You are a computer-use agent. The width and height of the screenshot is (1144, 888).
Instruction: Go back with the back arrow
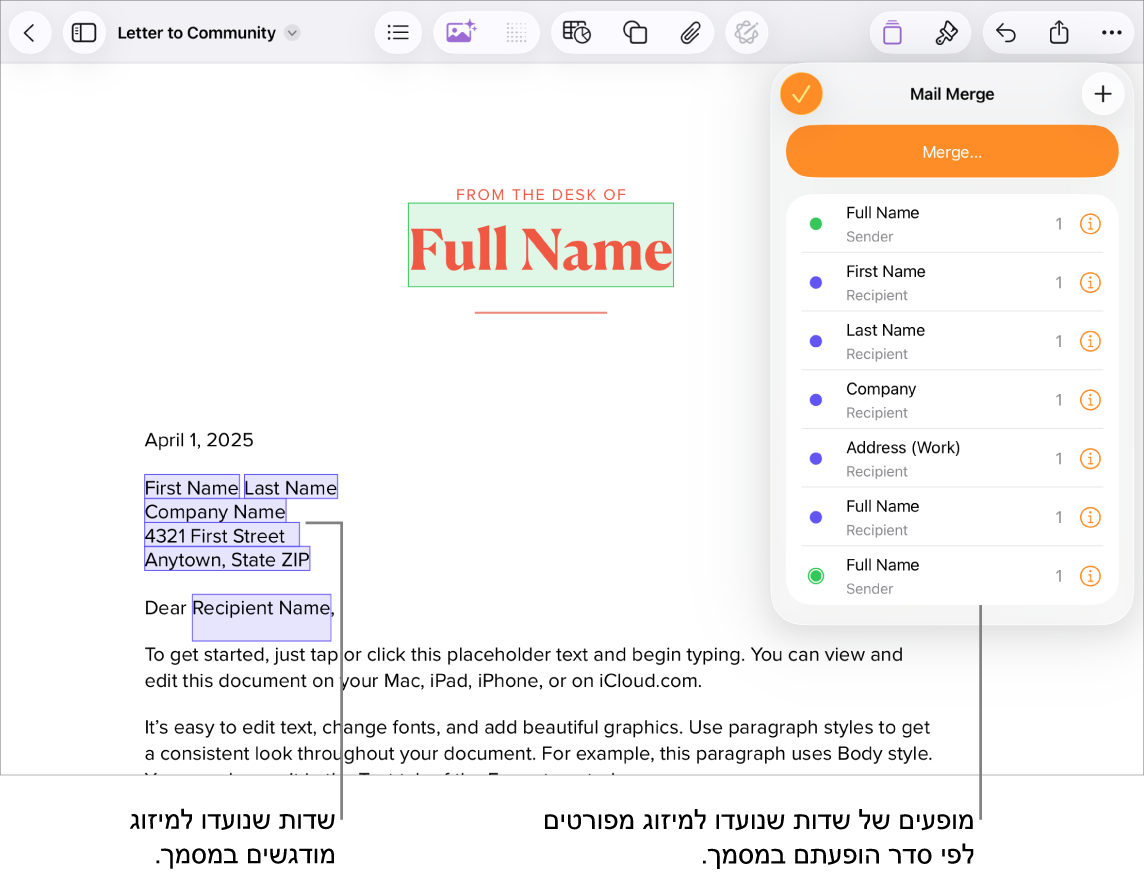point(30,32)
